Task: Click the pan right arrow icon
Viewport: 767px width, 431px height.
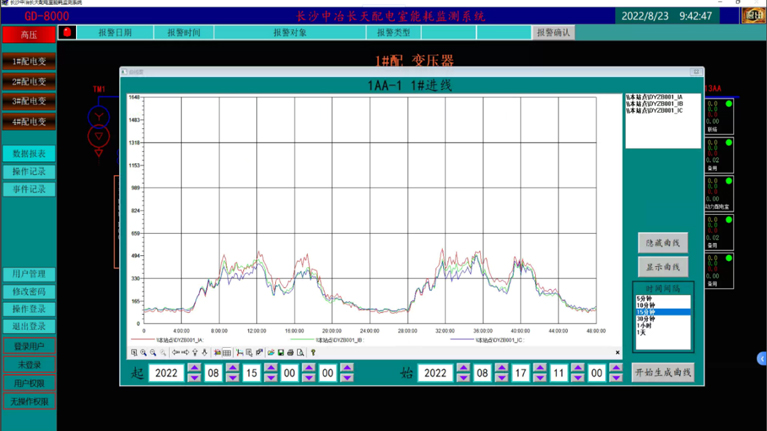Action: click(x=184, y=353)
